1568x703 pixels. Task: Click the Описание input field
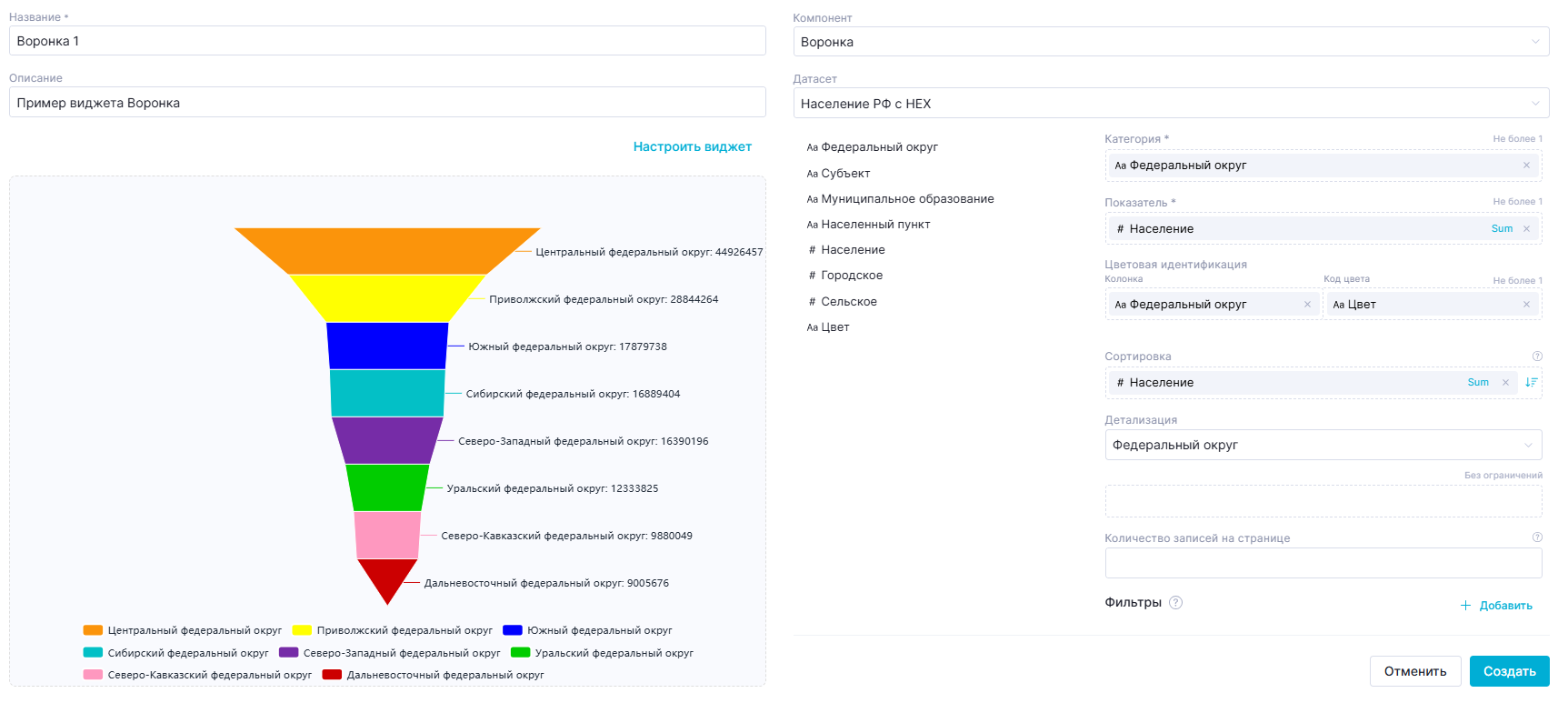click(x=387, y=103)
